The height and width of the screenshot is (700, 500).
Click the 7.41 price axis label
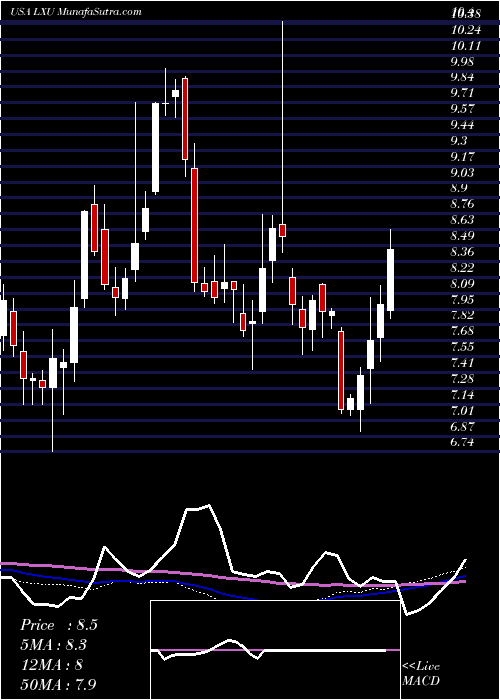coord(463,363)
